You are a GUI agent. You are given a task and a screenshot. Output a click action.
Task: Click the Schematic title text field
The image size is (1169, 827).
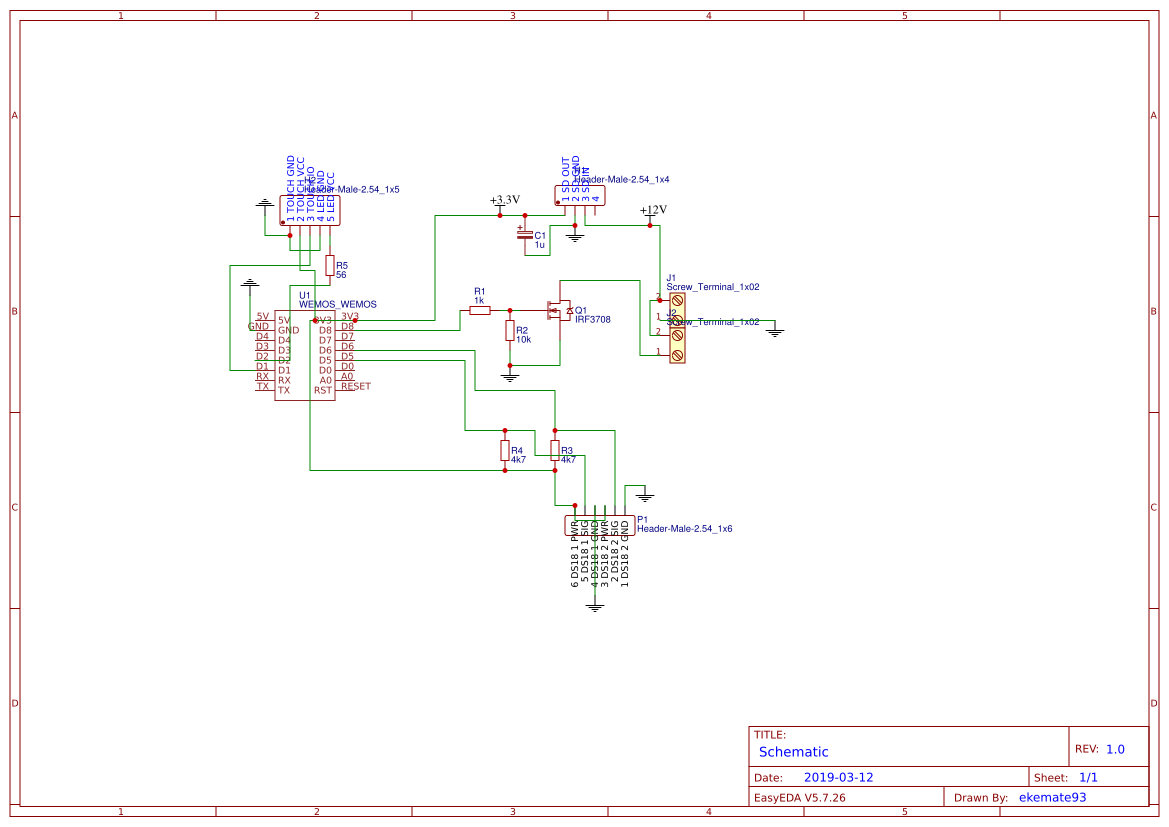pyautogui.click(x=793, y=752)
